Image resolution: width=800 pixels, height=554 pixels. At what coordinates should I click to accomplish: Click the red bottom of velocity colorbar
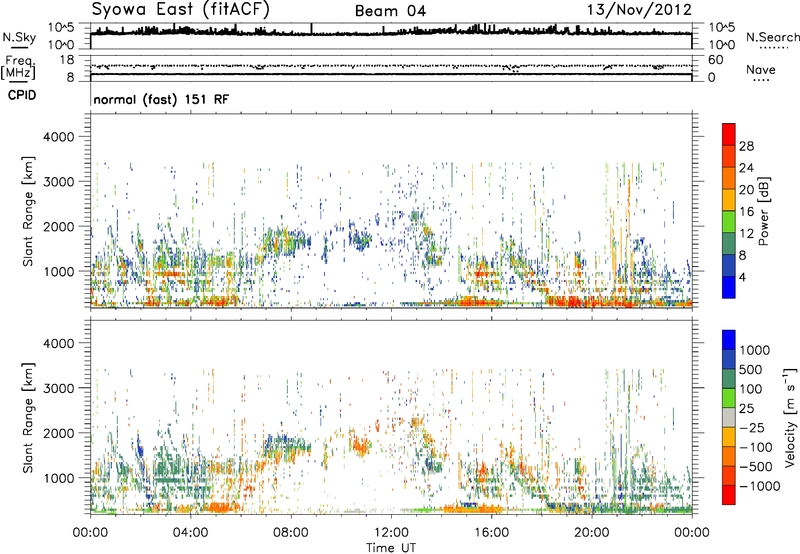pyautogui.click(x=729, y=495)
